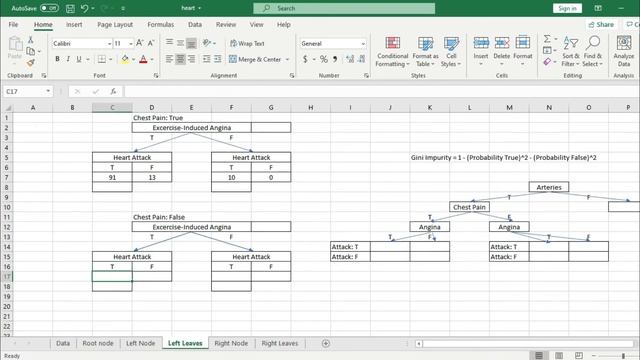Click the Insert Function fx button
Screen dimensions: 640x360
click(x=113, y=91)
